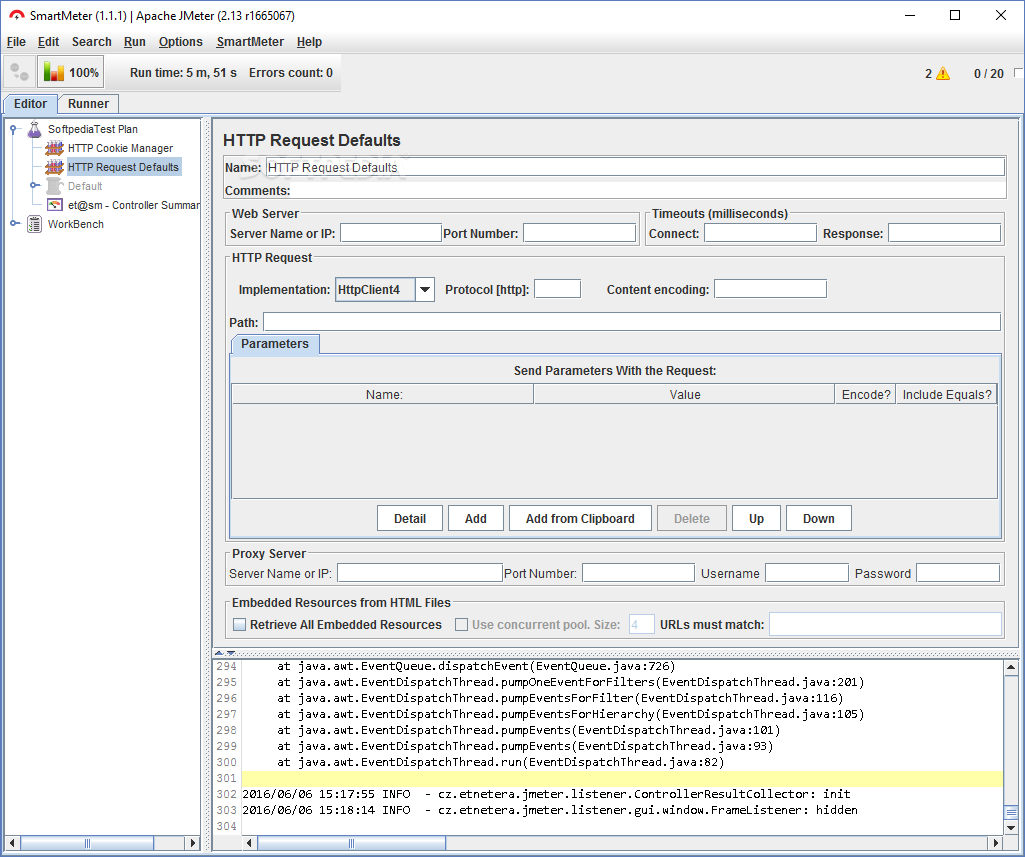Switch to the Runner tab
Screen dimensions: 1025x857
[88, 104]
